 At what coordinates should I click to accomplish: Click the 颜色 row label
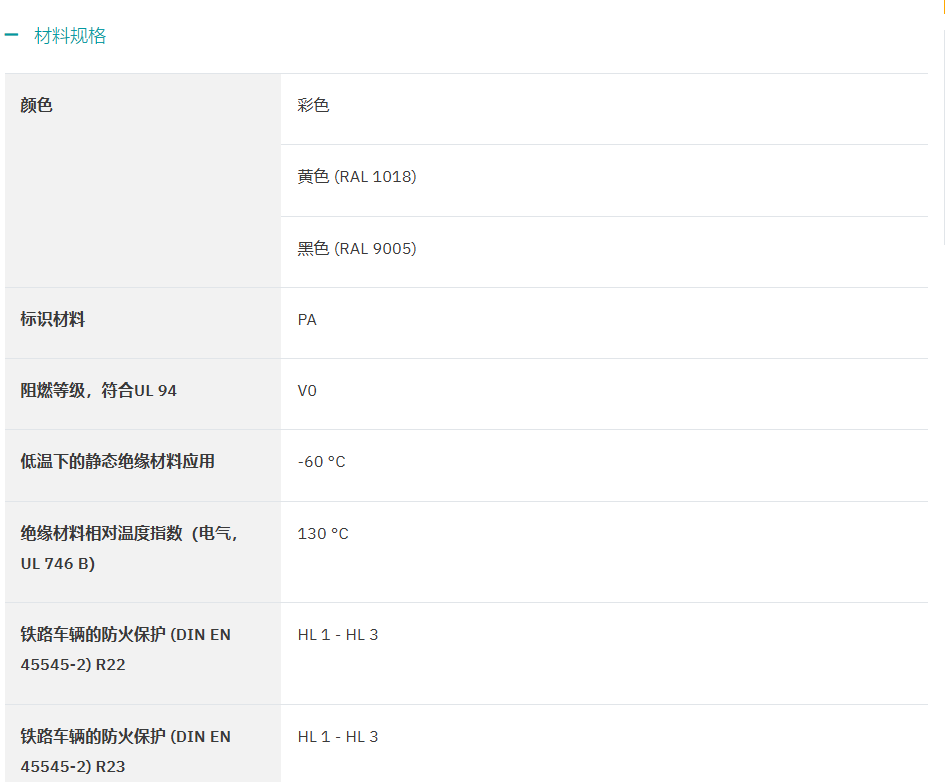(37, 105)
